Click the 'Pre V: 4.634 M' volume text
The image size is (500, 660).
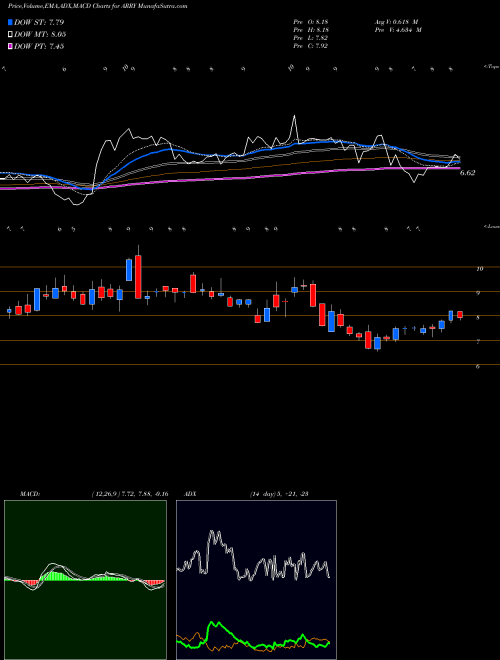(x=397, y=30)
